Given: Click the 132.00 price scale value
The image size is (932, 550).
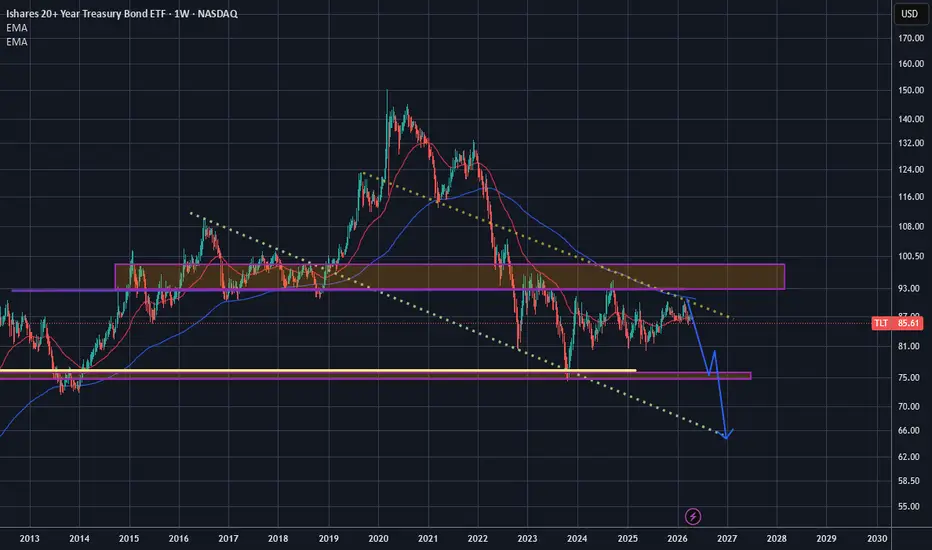Looking at the screenshot, I should coord(911,143).
